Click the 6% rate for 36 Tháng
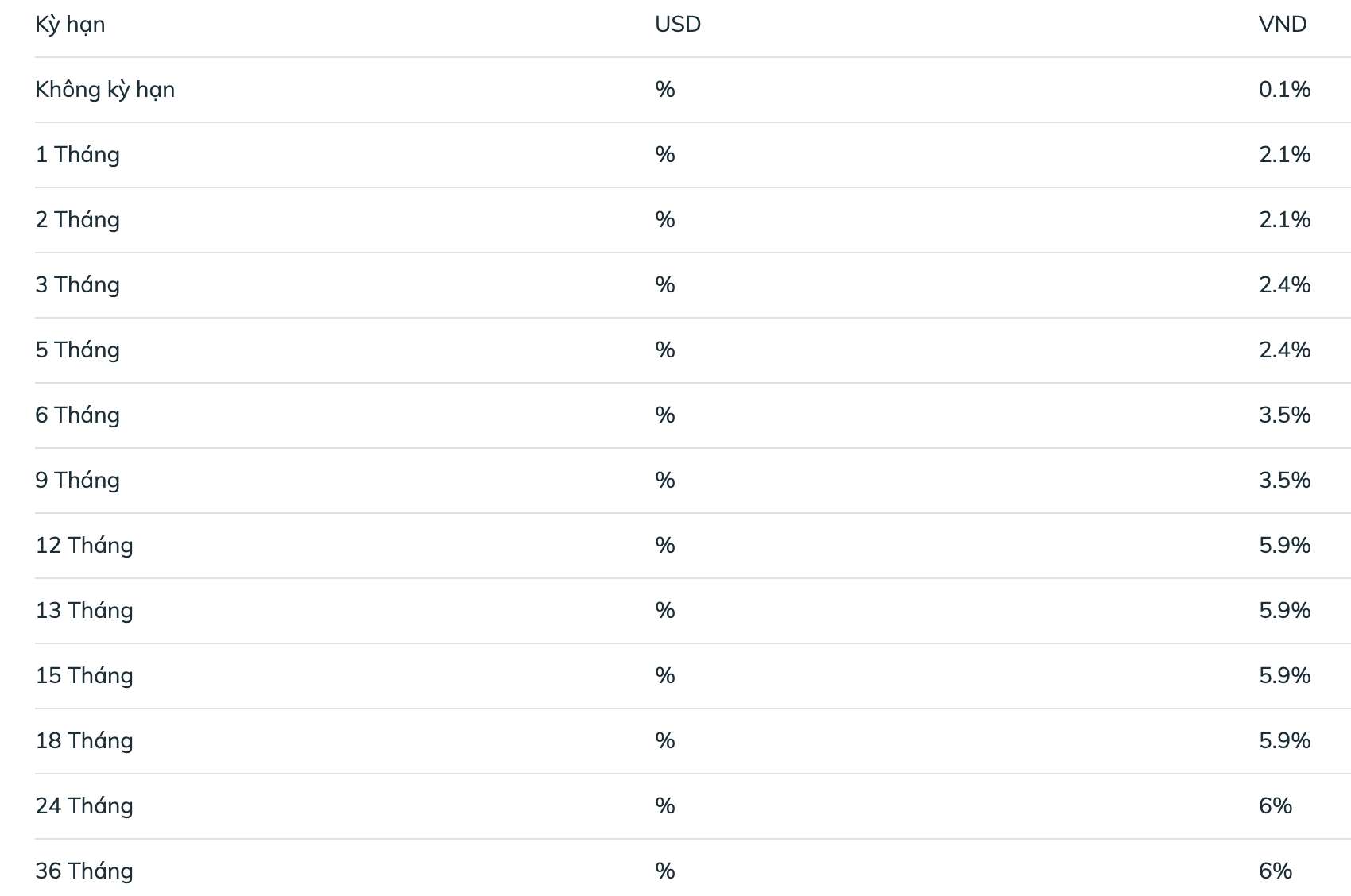 coord(1276,871)
